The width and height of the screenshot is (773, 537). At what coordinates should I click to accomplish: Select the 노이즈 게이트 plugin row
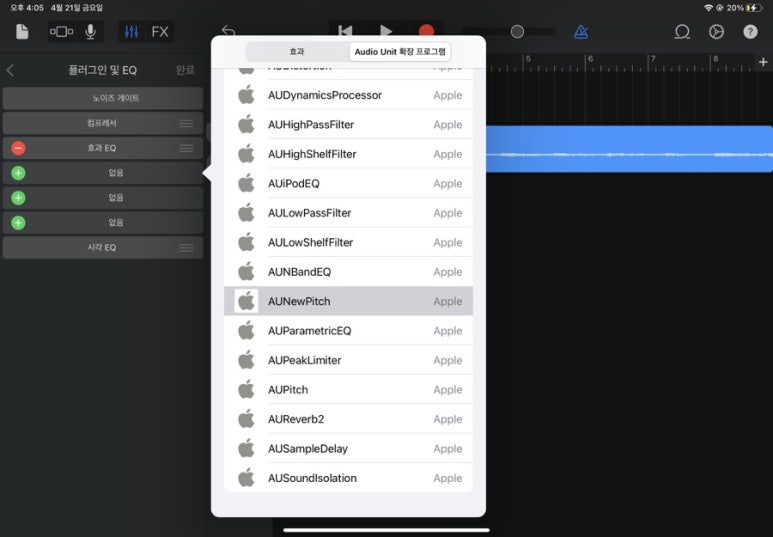pos(103,98)
